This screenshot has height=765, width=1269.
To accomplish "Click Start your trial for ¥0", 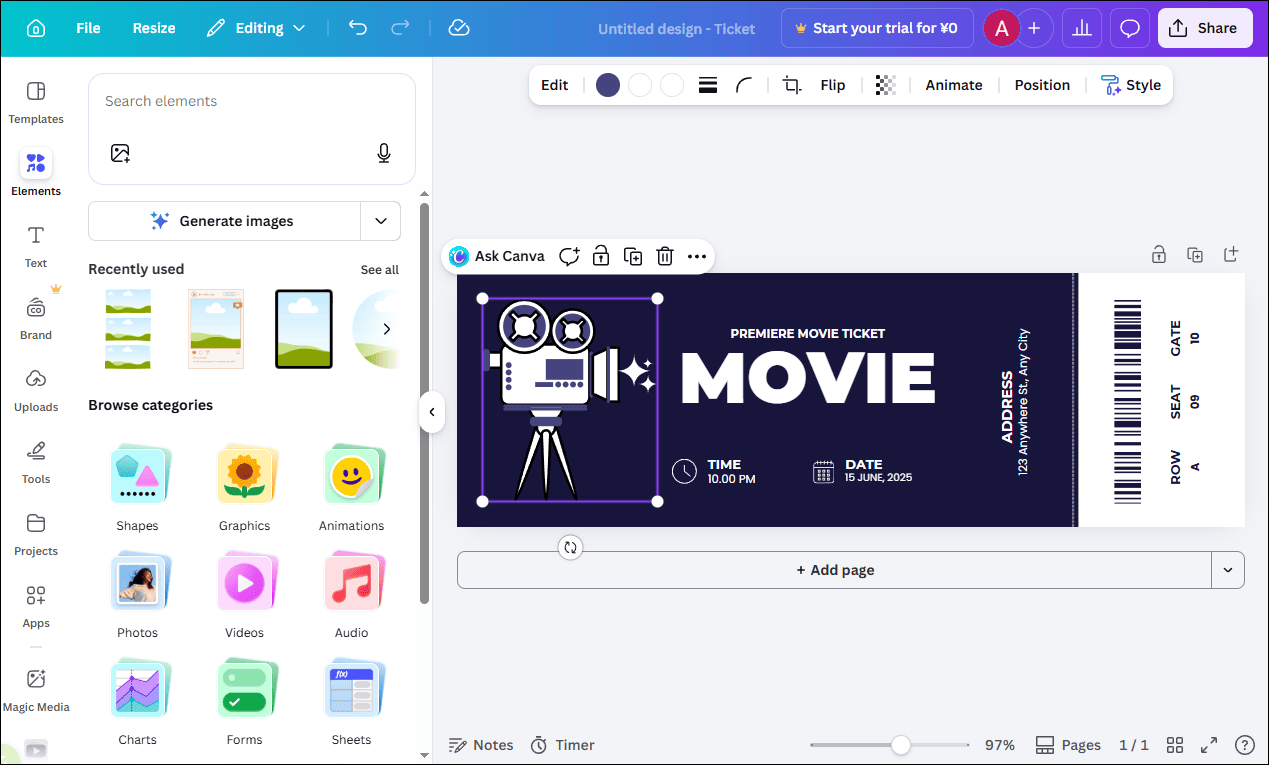I will tap(877, 28).
